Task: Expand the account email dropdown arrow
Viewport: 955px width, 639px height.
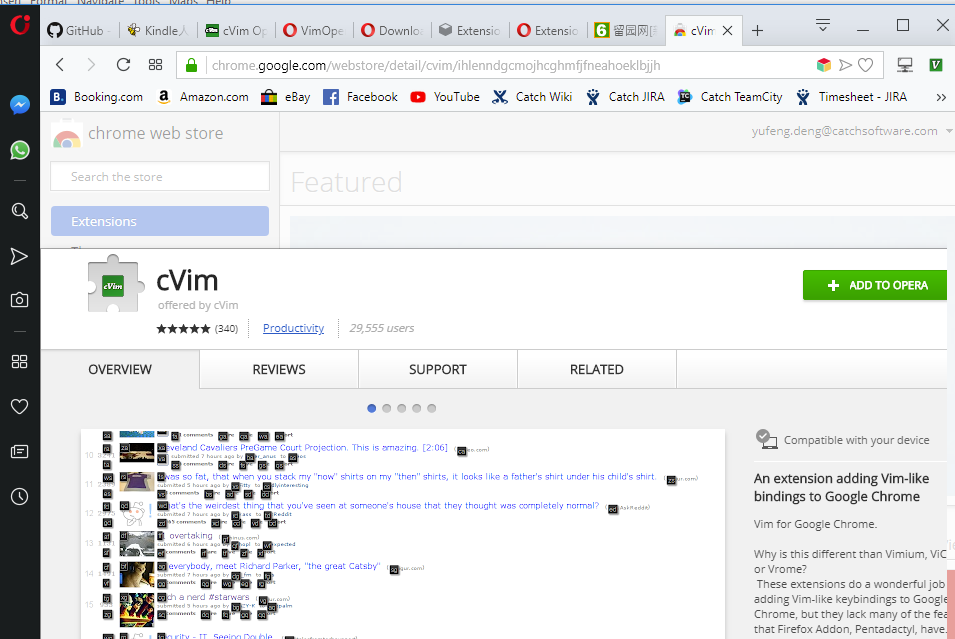Action: 949,131
